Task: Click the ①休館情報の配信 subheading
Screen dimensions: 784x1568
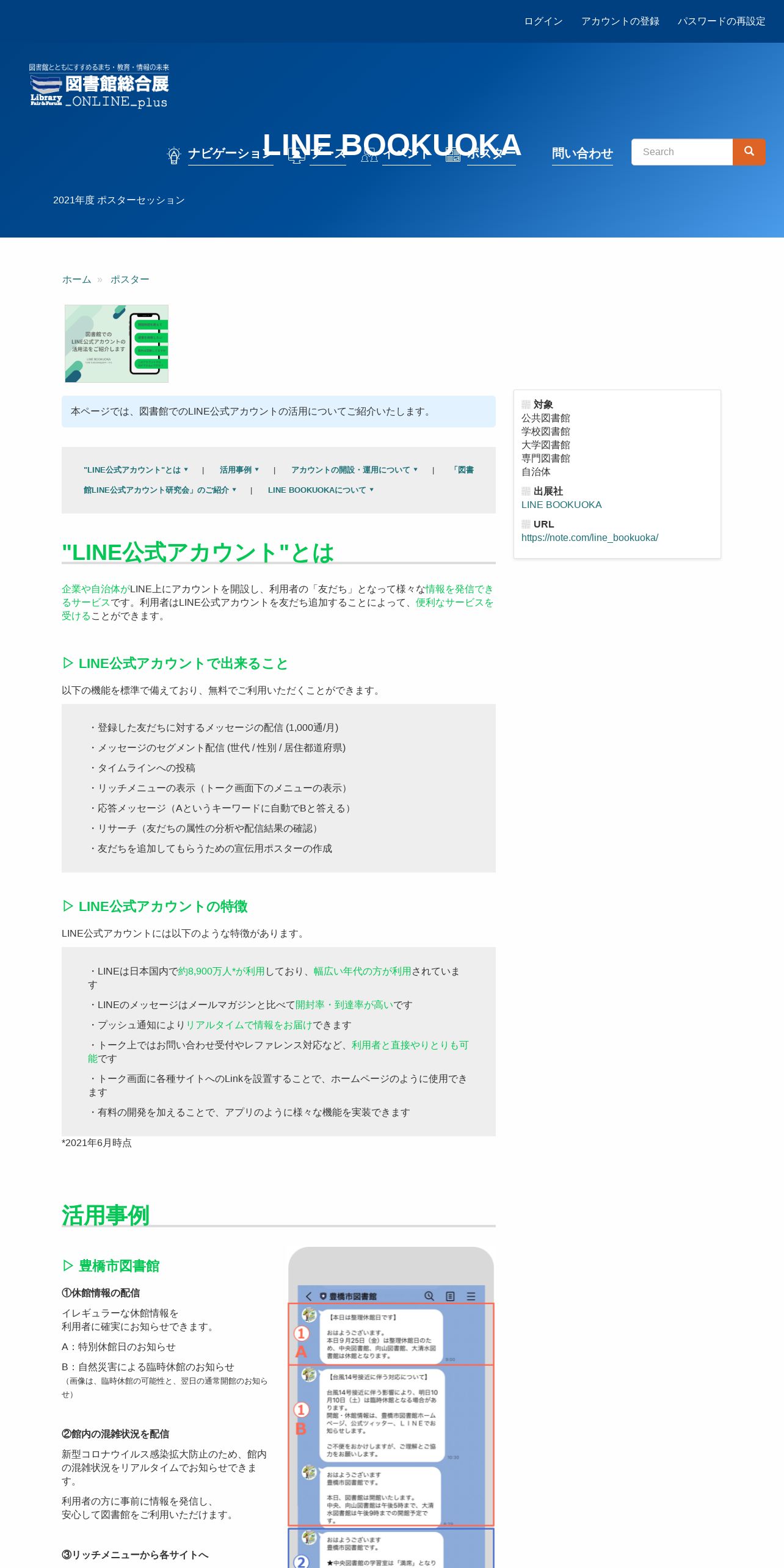Action: click(x=101, y=1293)
